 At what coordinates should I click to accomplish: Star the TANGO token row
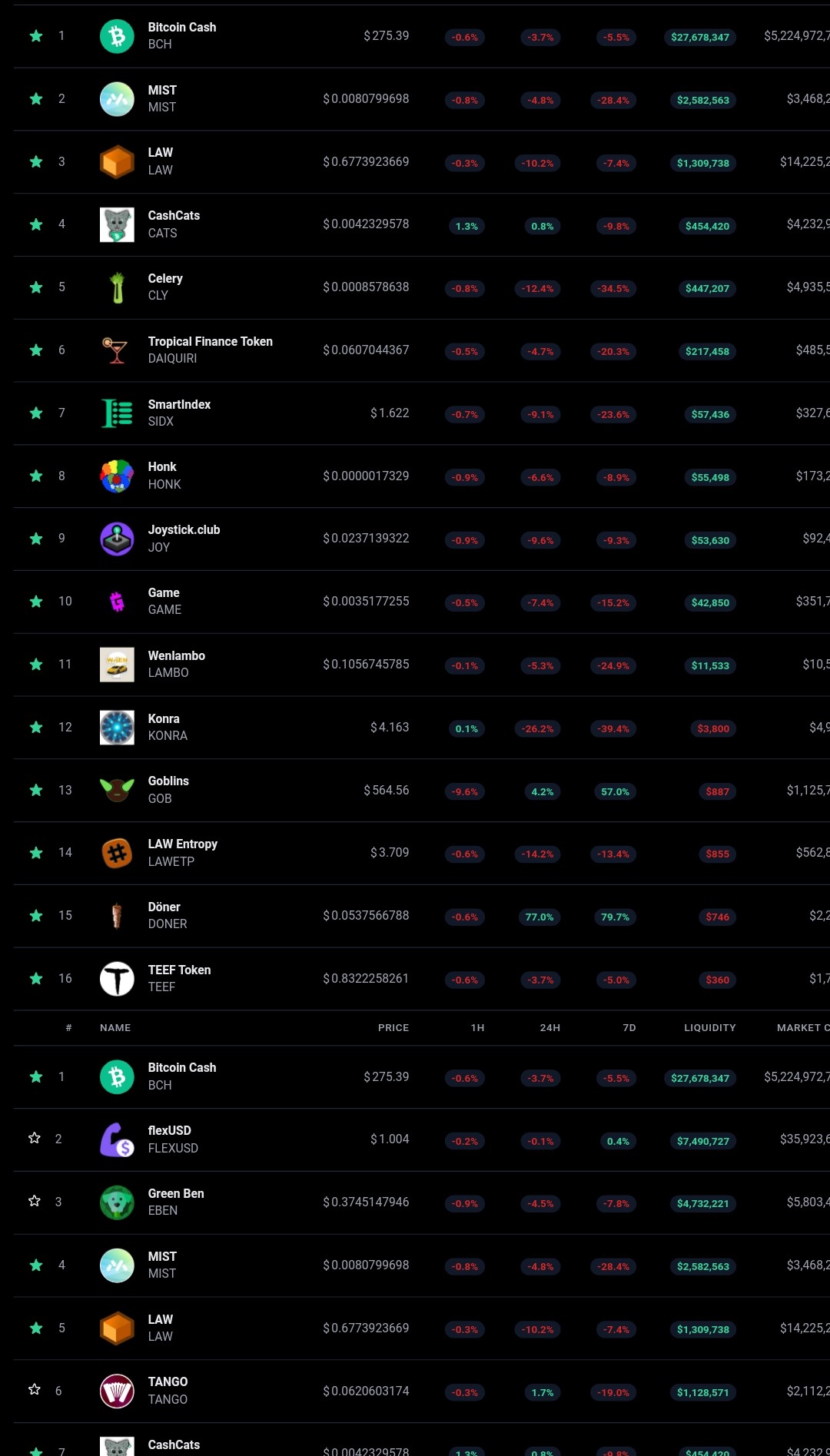click(x=35, y=1389)
